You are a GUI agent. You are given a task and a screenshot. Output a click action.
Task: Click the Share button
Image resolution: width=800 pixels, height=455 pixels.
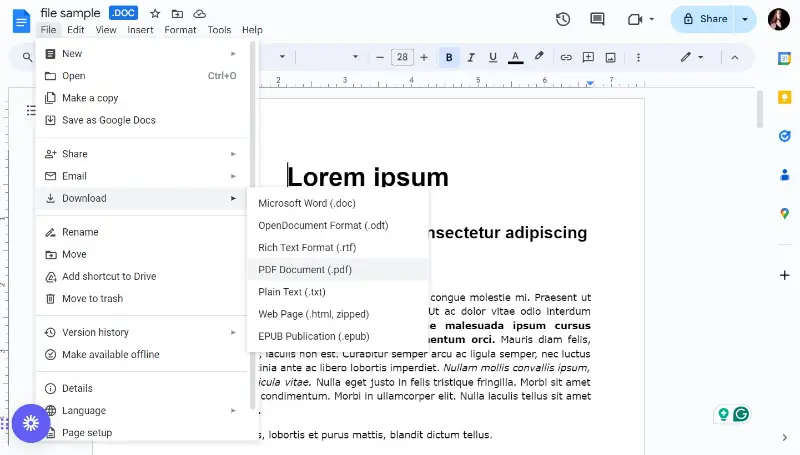pyautogui.click(x=703, y=19)
